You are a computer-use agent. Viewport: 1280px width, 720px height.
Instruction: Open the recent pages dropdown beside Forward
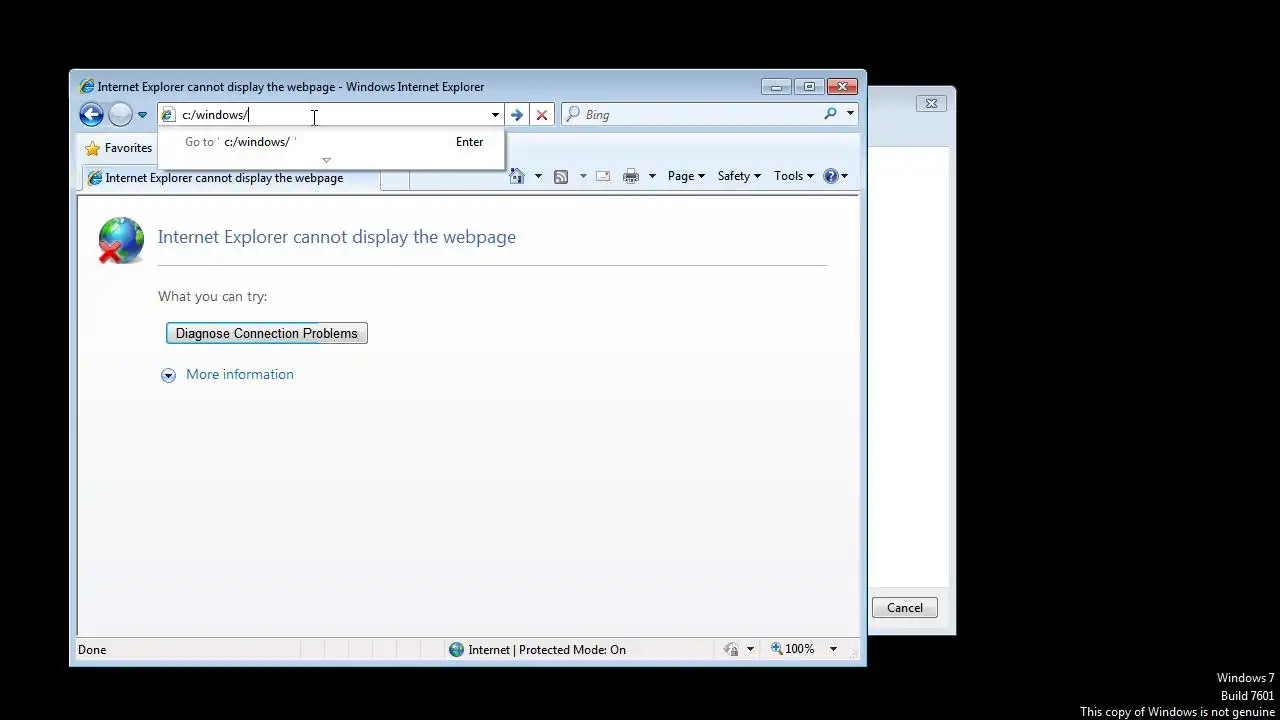142,115
